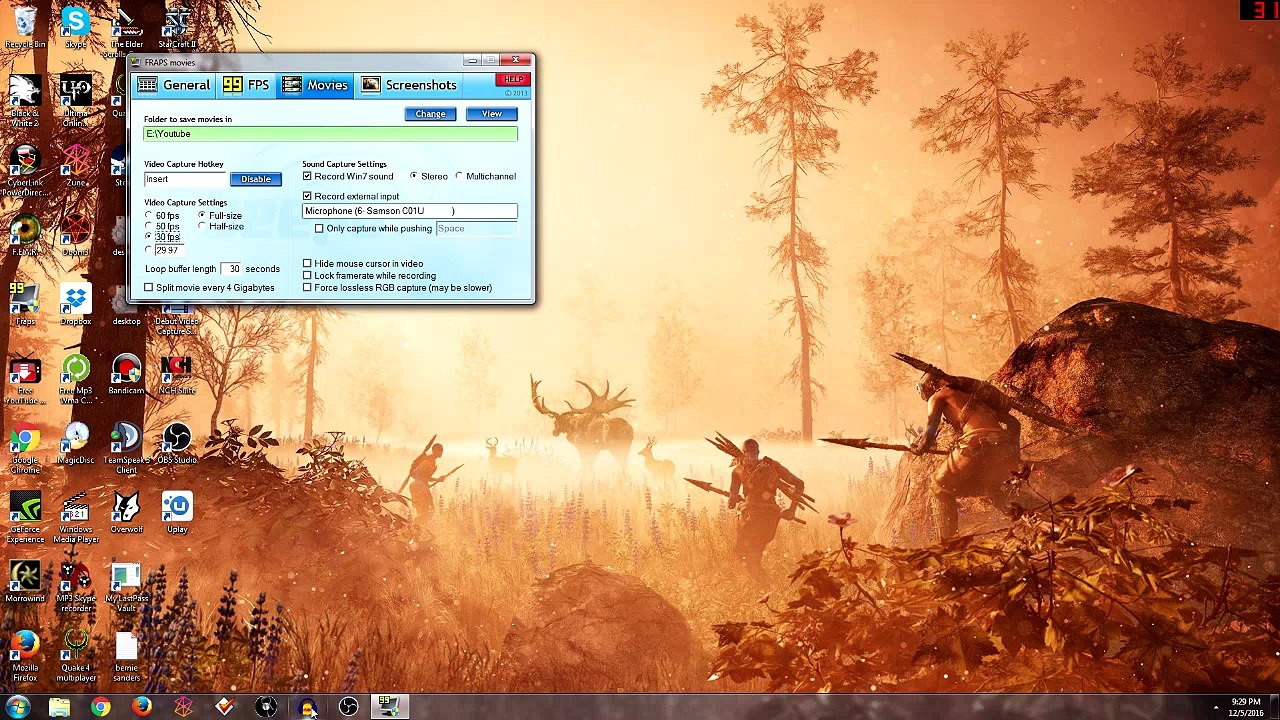Enable Force lossless RGB capture
The height and width of the screenshot is (720, 1280).
coord(308,288)
